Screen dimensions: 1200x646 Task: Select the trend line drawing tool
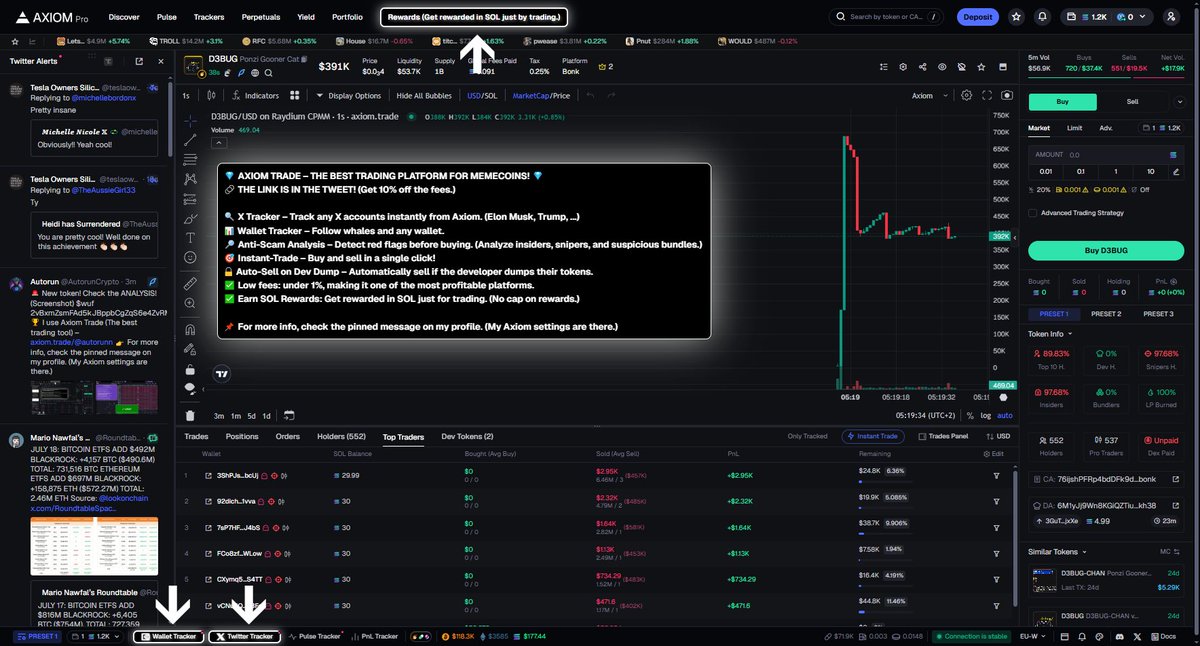[x=190, y=139]
